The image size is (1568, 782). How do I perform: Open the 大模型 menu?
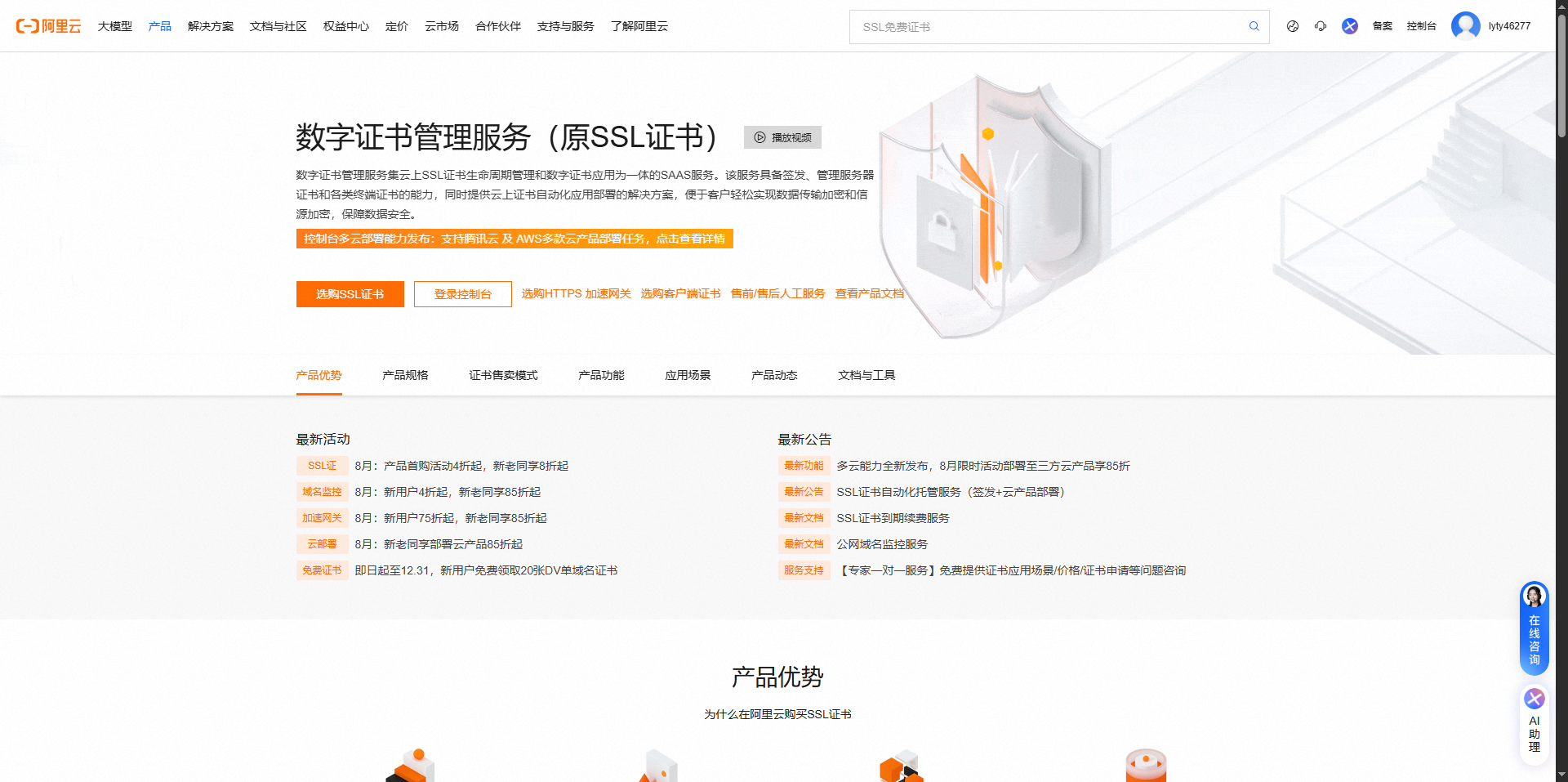[115, 26]
